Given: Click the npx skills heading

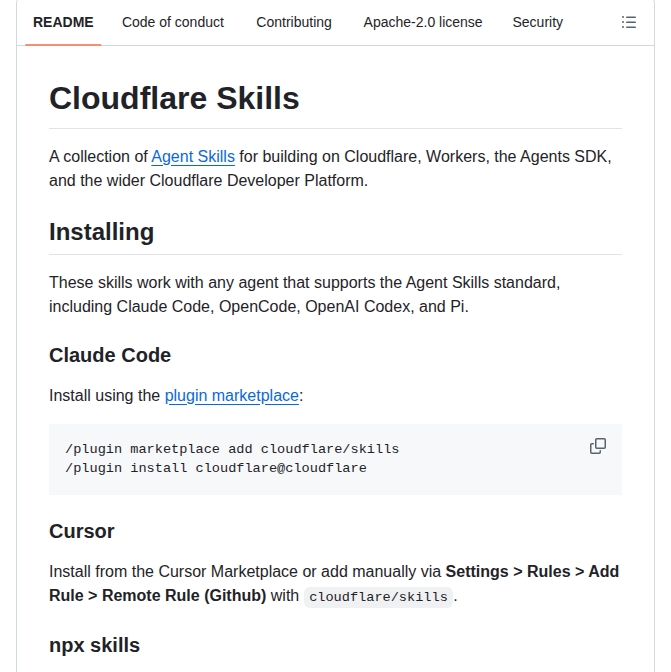Looking at the screenshot, I should [94, 645].
